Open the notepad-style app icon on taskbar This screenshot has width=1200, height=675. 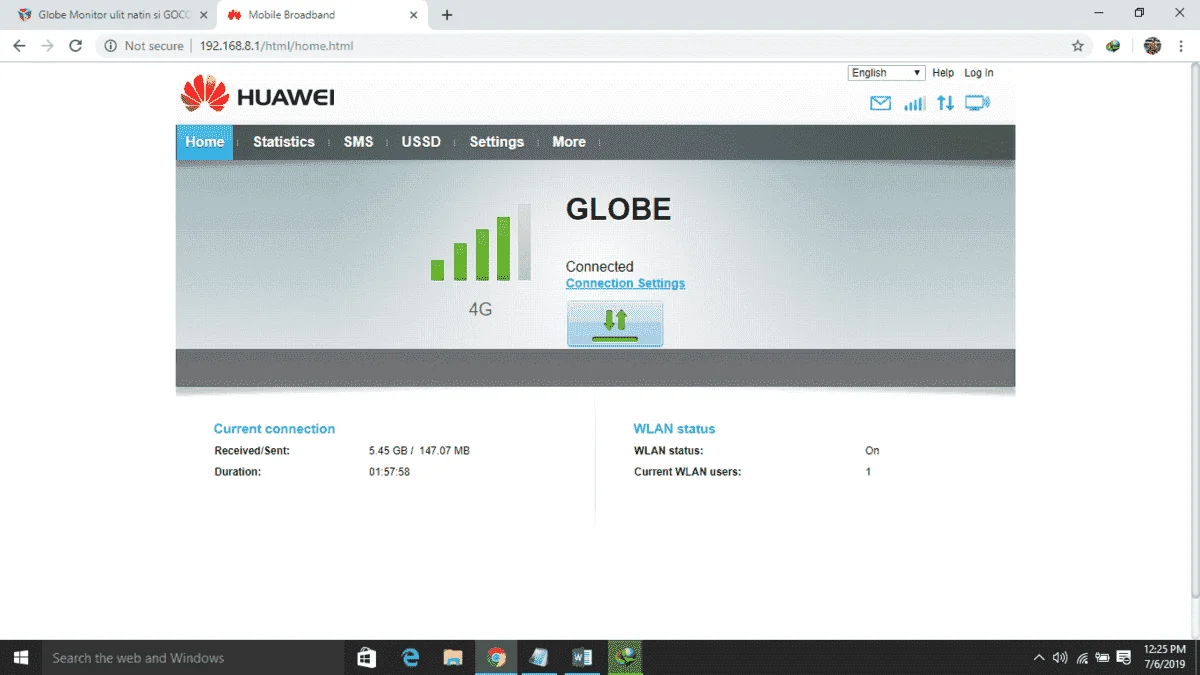point(539,657)
